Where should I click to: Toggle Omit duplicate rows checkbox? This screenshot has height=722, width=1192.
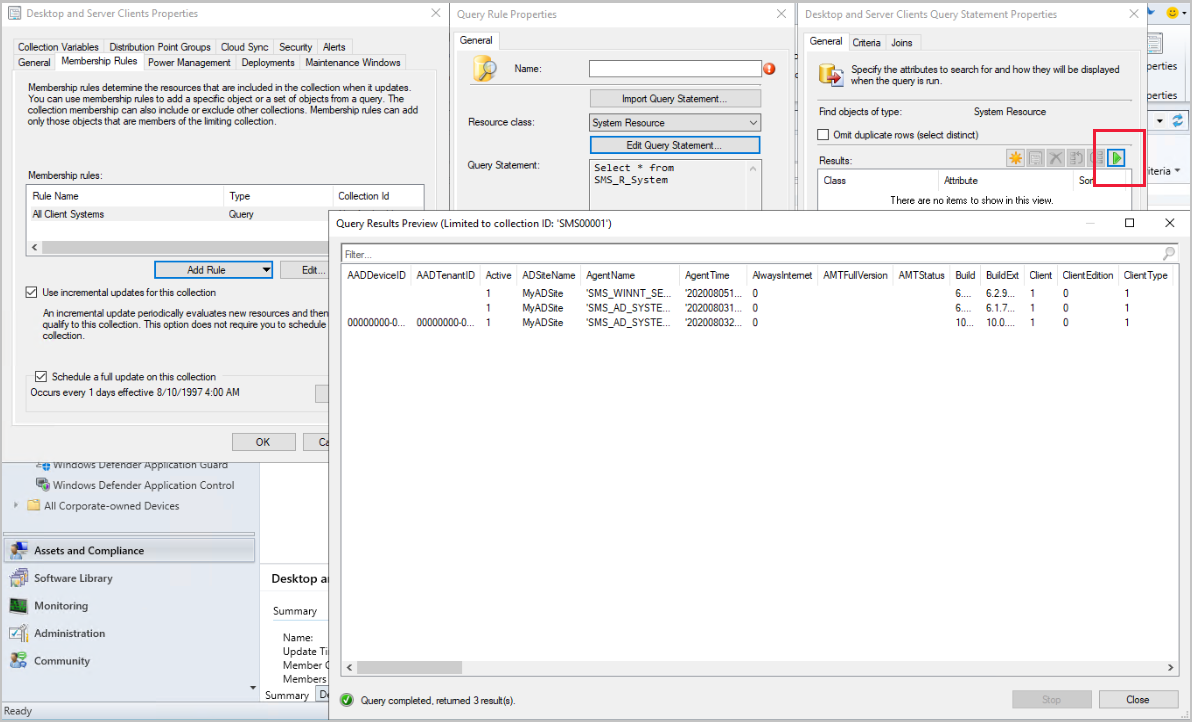823,135
